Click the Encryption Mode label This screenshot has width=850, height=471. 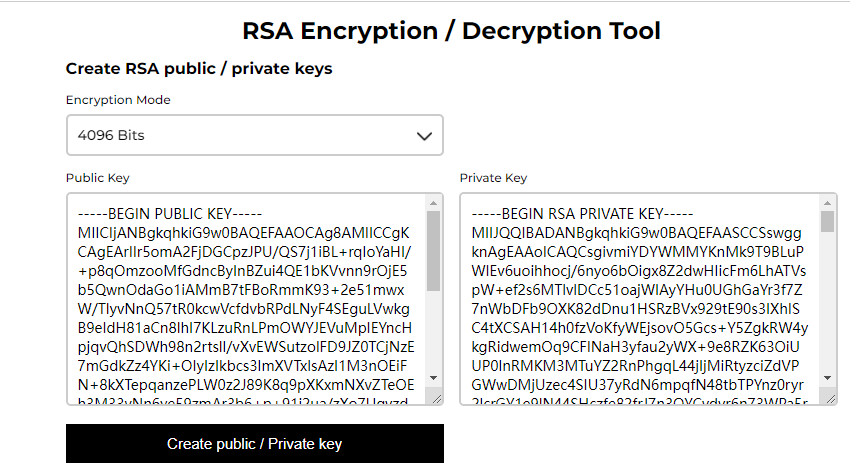coord(118,100)
